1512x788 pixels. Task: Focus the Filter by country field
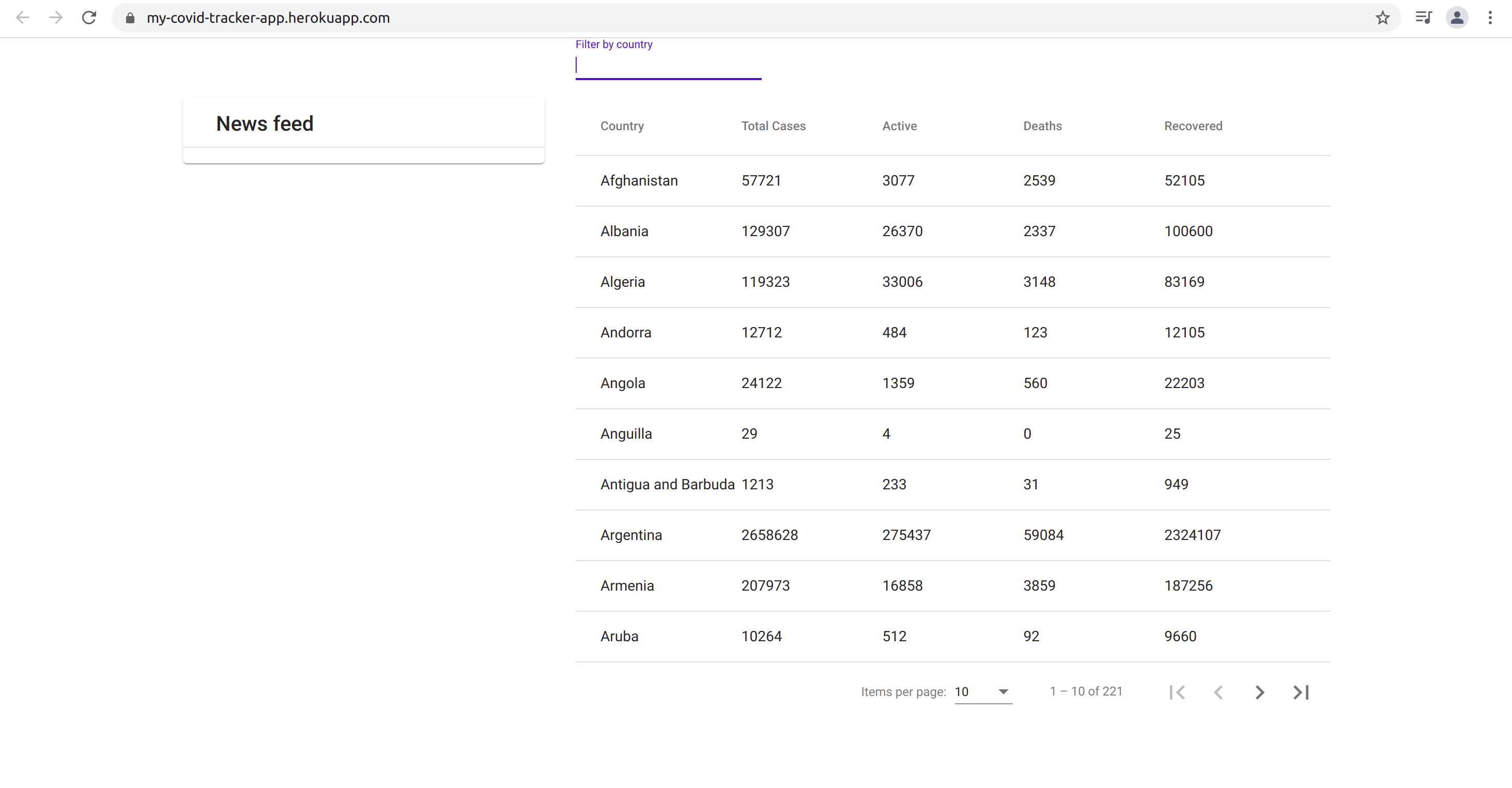pyautogui.click(x=668, y=65)
